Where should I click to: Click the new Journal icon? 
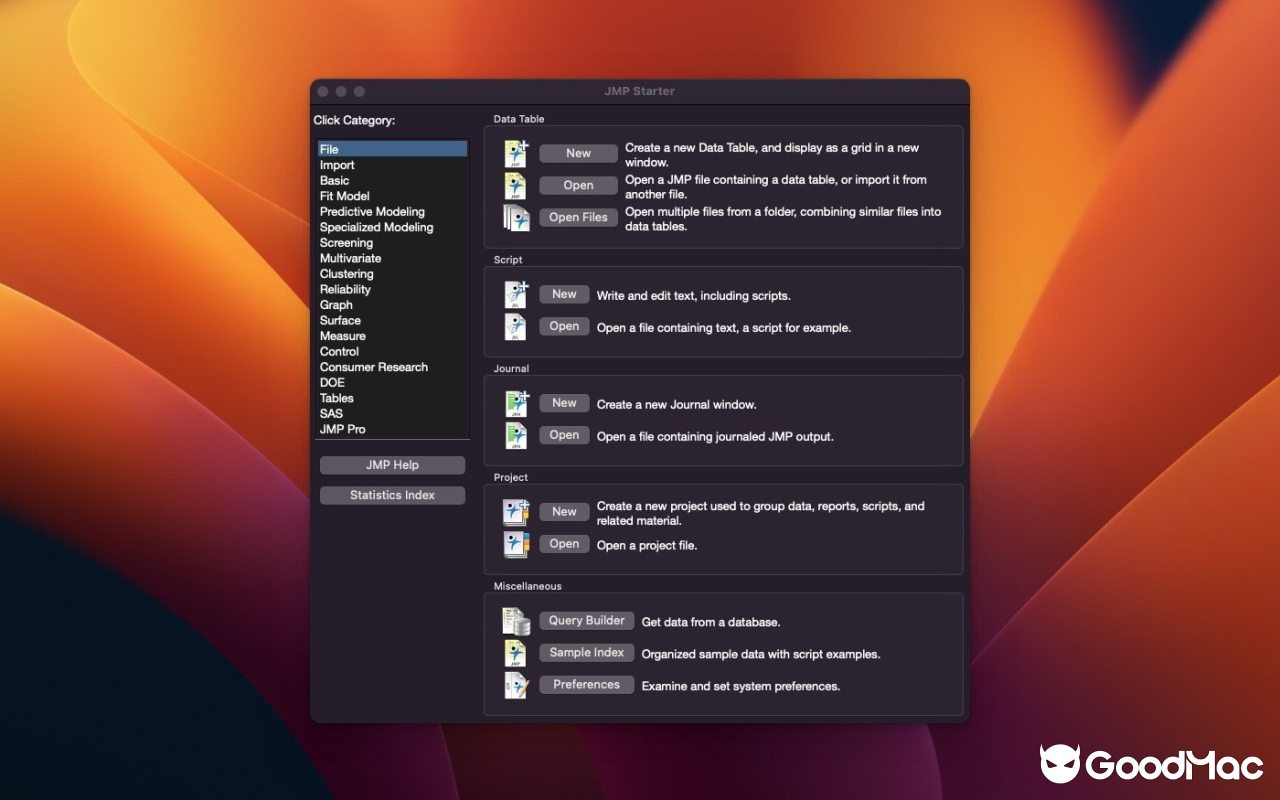pyautogui.click(x=515, y=402)
